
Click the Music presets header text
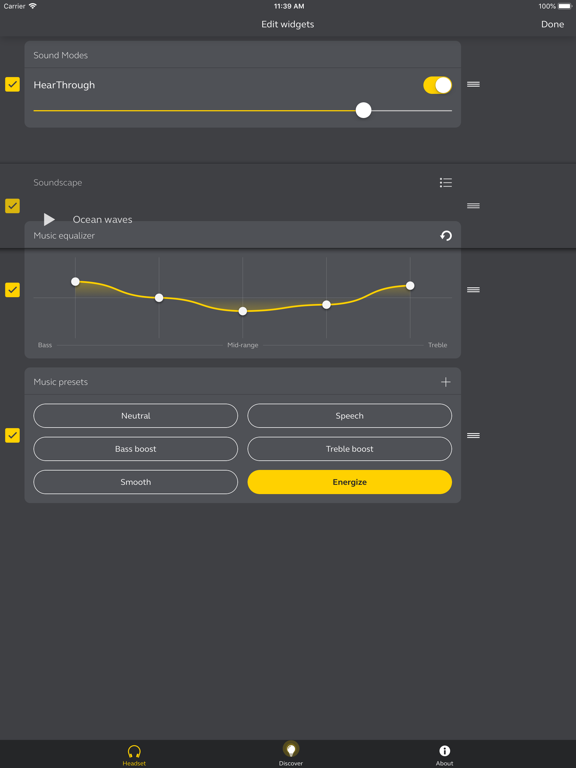coord(60,382)
